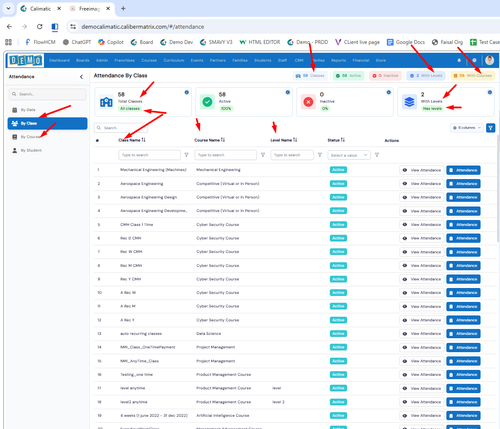Switch to the Freeimage browser tab
Image resolution: width=500 pixels, height=429 pixels.
89,9
